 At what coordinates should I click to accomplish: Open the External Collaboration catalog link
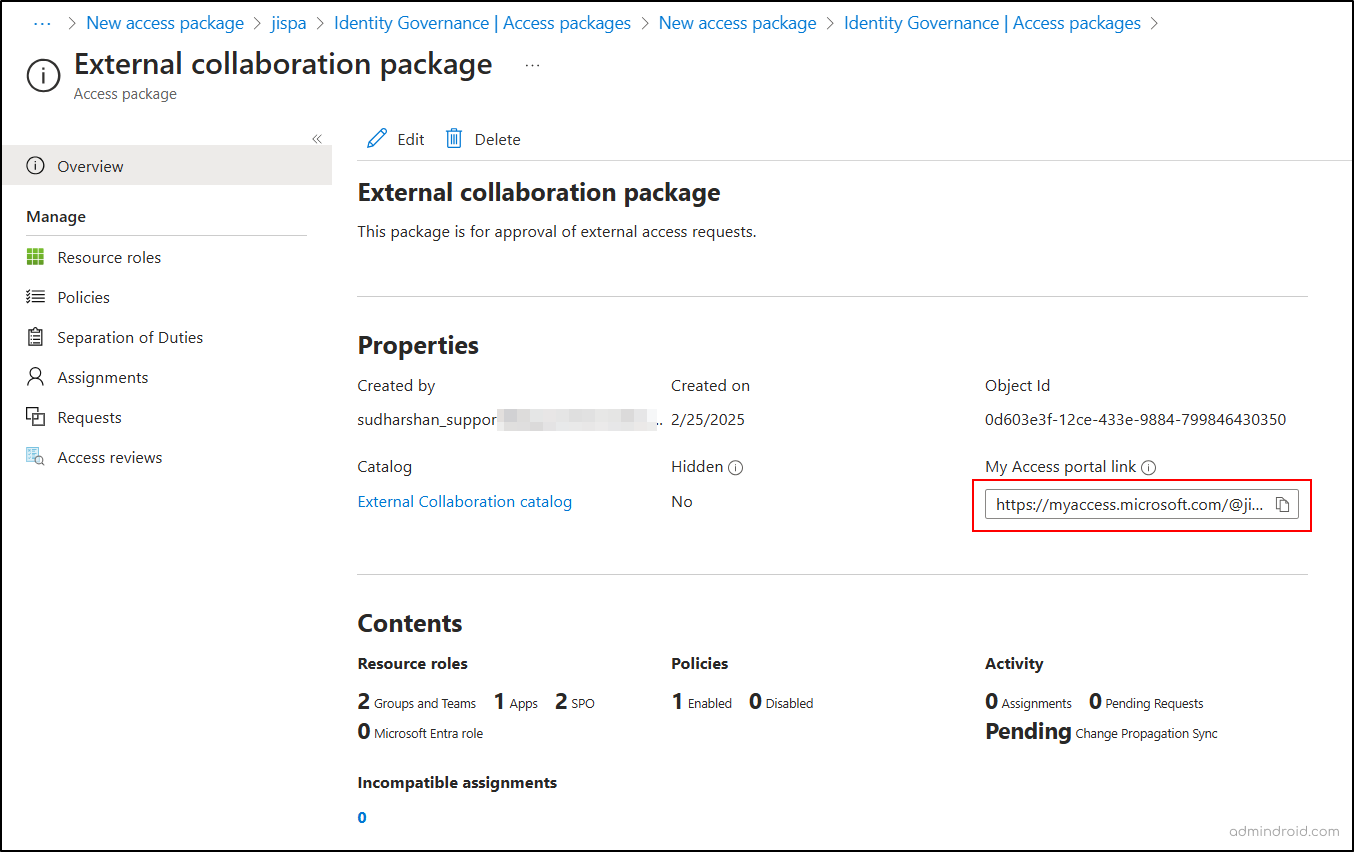pos(464,501)
